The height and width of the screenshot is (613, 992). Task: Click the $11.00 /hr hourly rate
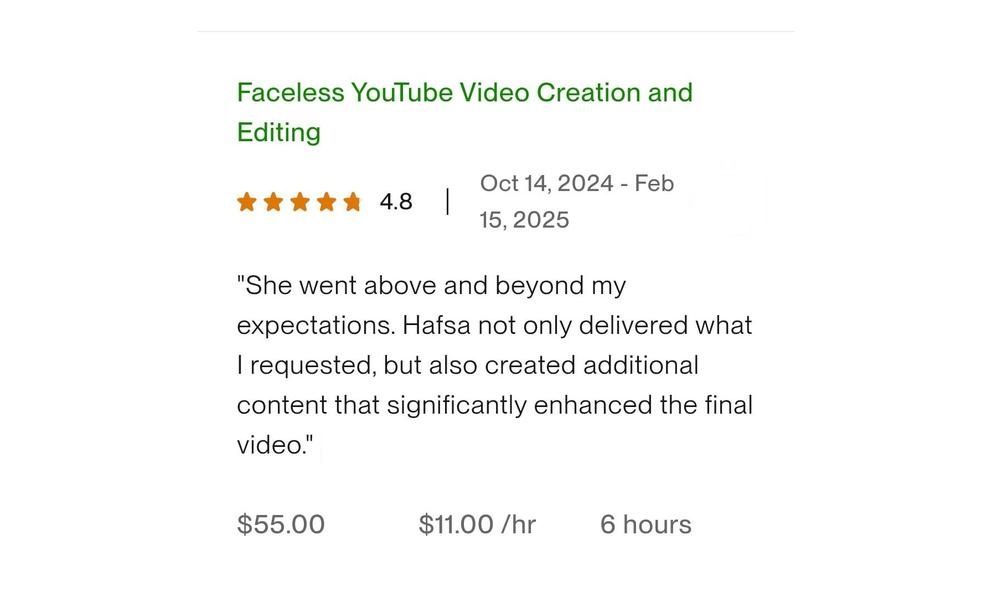click(477, 525)
